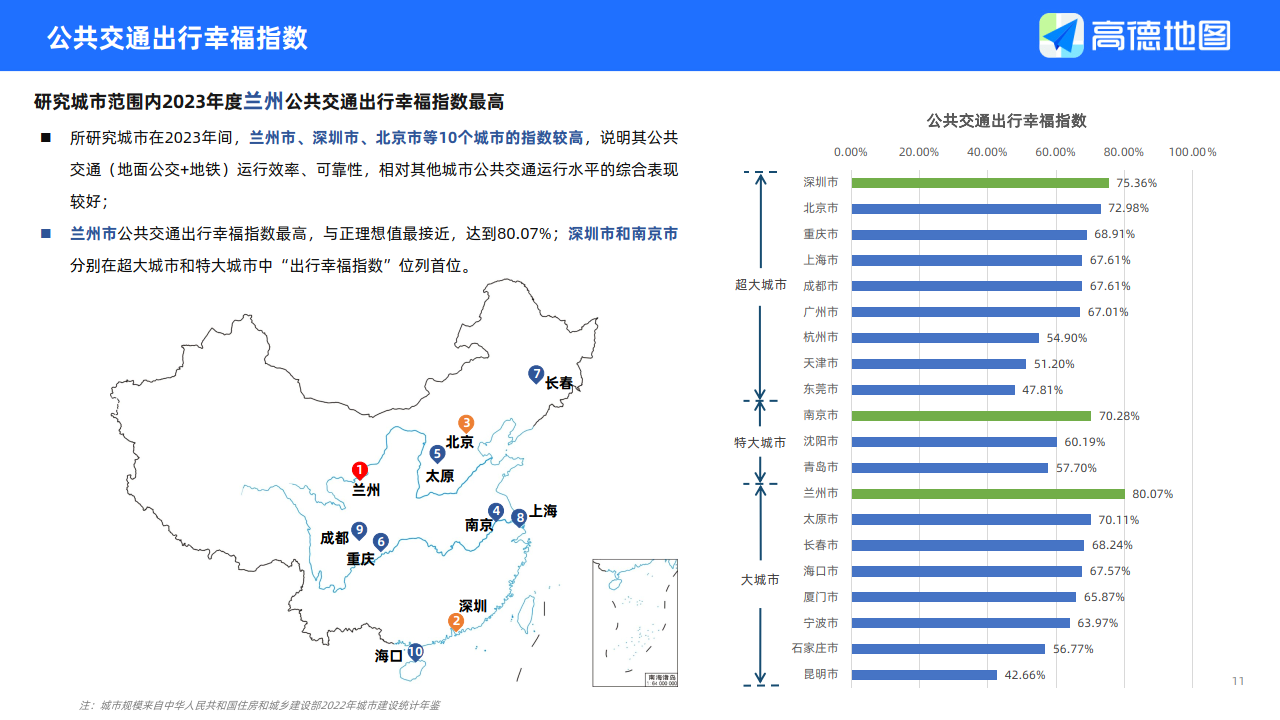The height and width of the screenshot is (720, 1280).
Task: Click the blue bar for 东莞市
Action: point(933,390)
